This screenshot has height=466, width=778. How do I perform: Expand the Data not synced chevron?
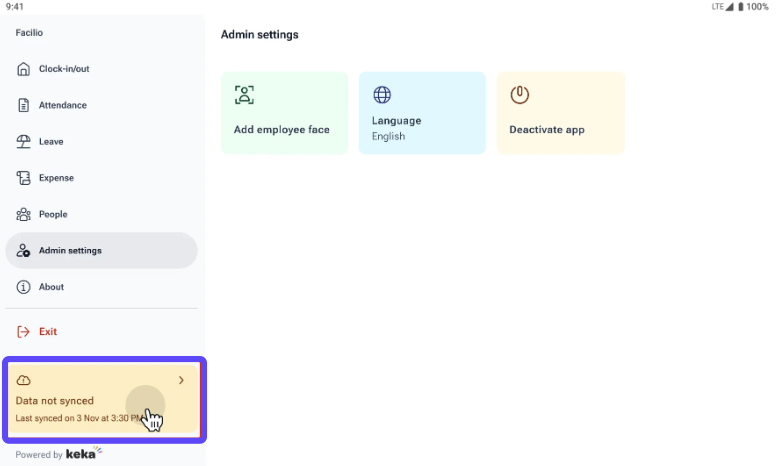(181, 380)
